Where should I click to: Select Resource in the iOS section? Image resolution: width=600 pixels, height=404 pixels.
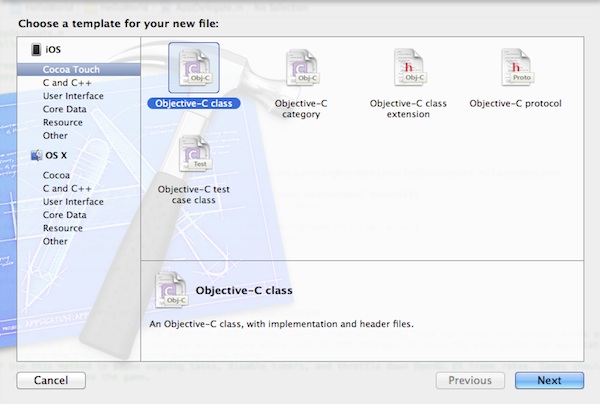tap(62, 122)
